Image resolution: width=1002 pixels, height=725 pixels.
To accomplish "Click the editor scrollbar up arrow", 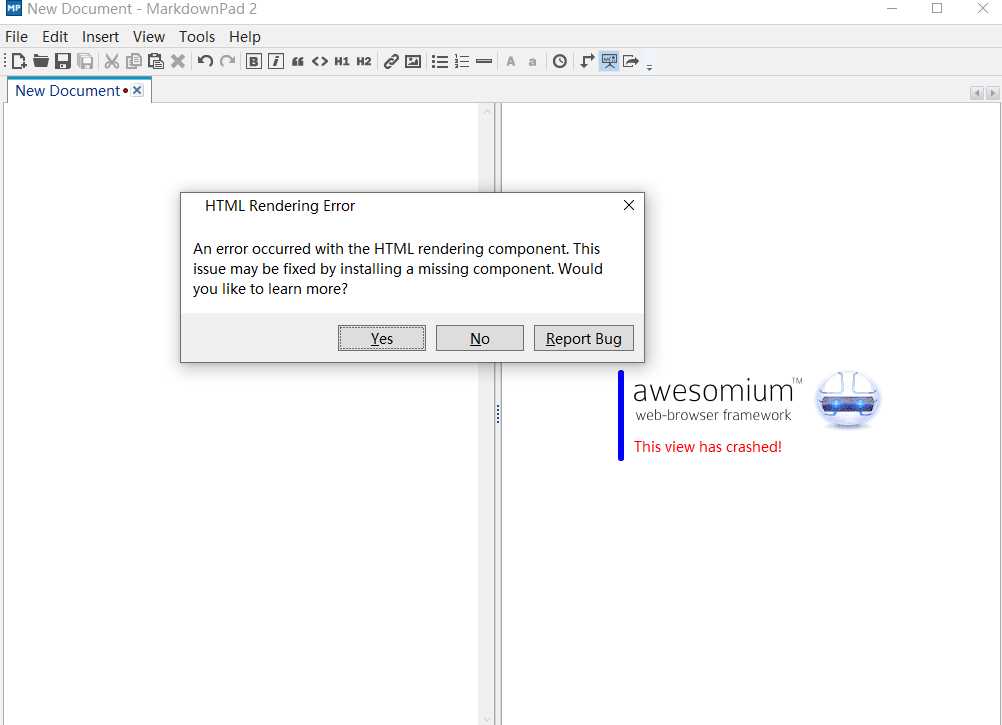I will [x=487, y=111].
